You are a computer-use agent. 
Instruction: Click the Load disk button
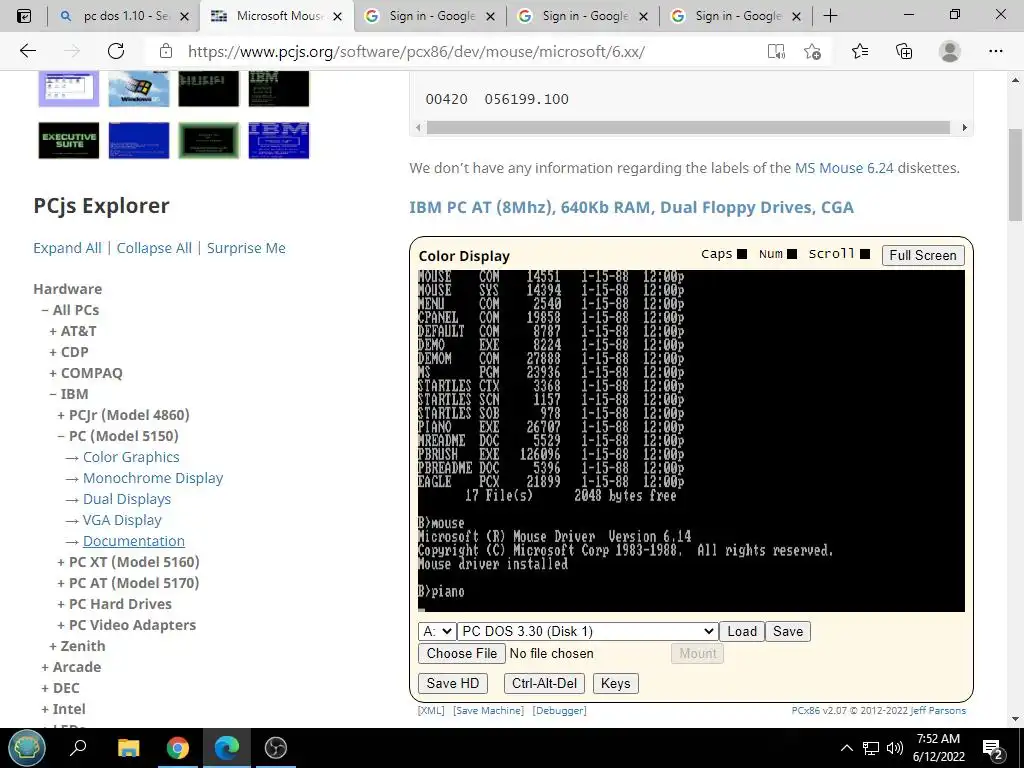tap(742, 632)
